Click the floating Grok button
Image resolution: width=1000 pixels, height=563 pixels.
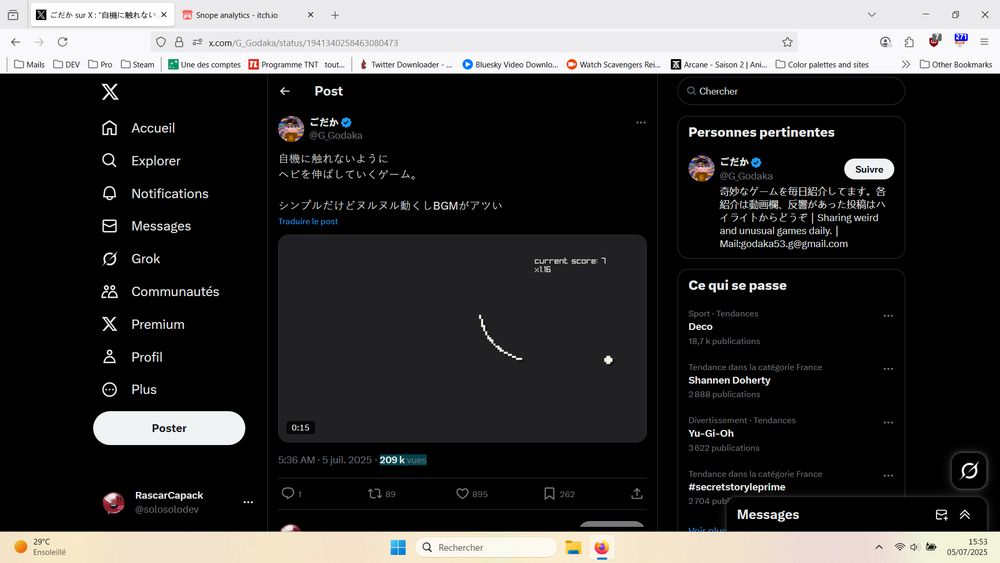(969, 471)
